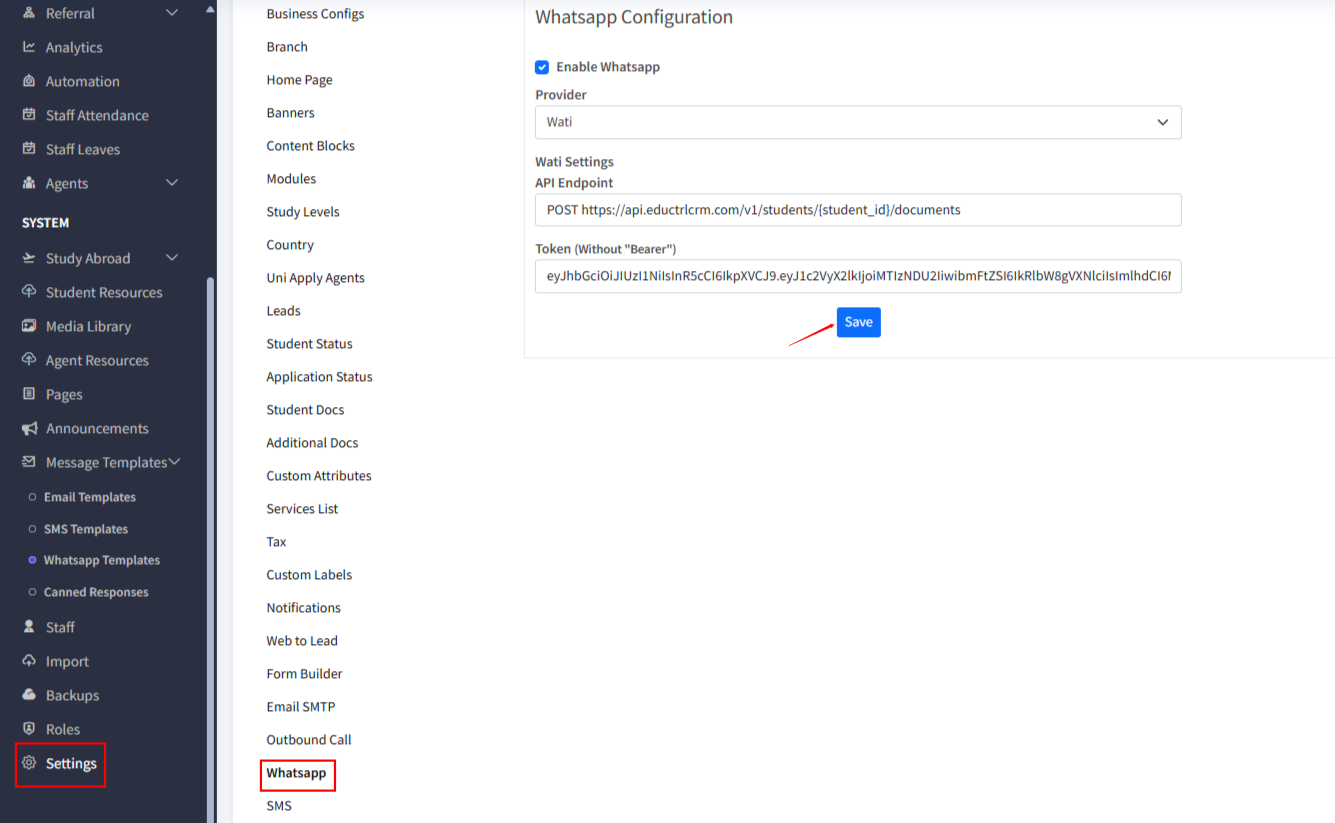
Task: Expand the Agents menu chevron
Action: pos(171,183)
